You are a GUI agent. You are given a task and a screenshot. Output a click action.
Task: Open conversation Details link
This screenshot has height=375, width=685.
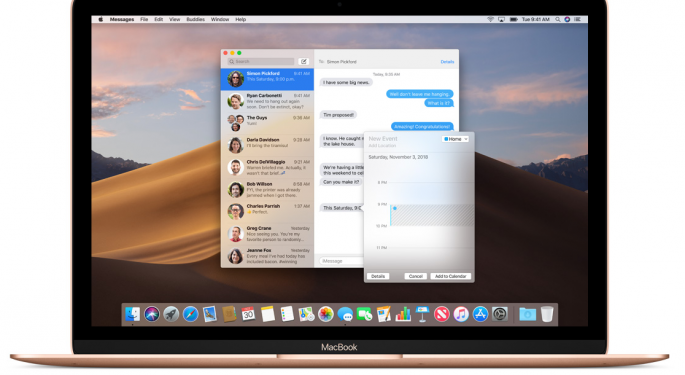[x=447, y=62]
